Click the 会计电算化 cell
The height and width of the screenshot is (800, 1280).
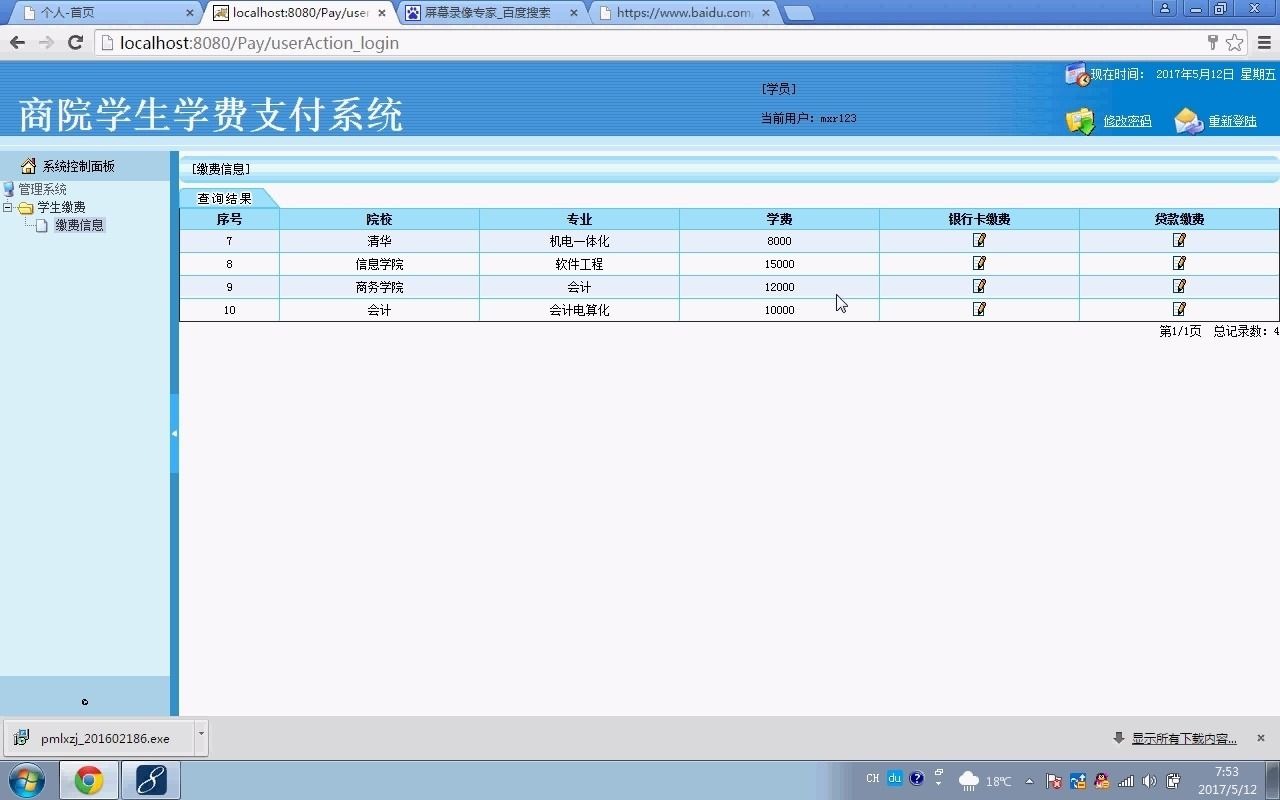[579, 310]
